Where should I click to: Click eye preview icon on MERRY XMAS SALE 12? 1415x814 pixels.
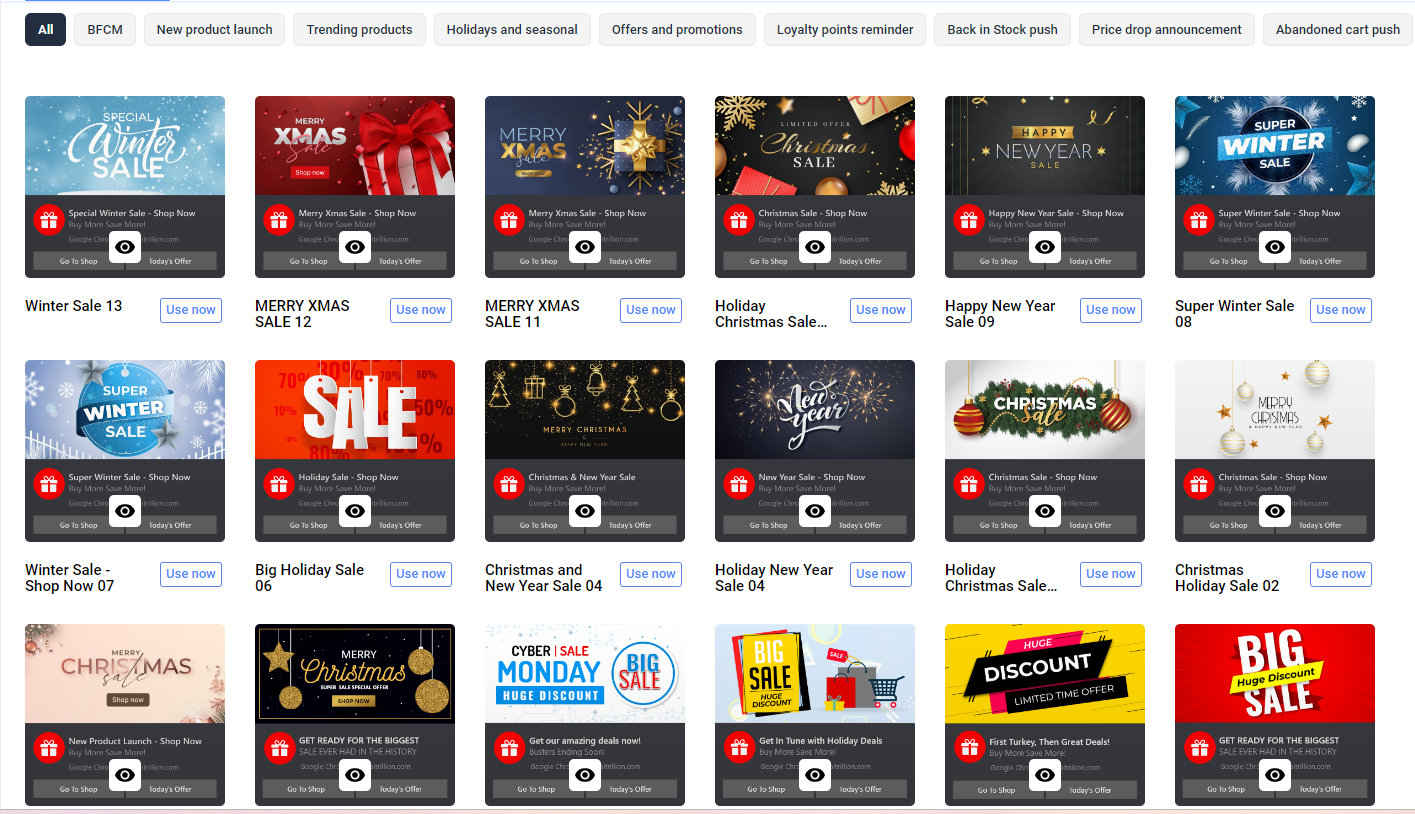pos(355,247)
